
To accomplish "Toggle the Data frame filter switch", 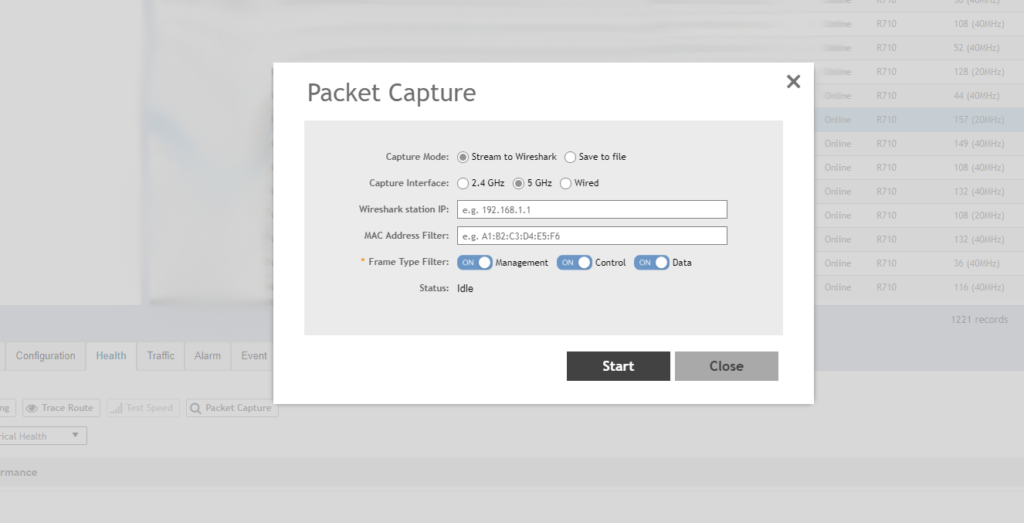I will [651, 262].
